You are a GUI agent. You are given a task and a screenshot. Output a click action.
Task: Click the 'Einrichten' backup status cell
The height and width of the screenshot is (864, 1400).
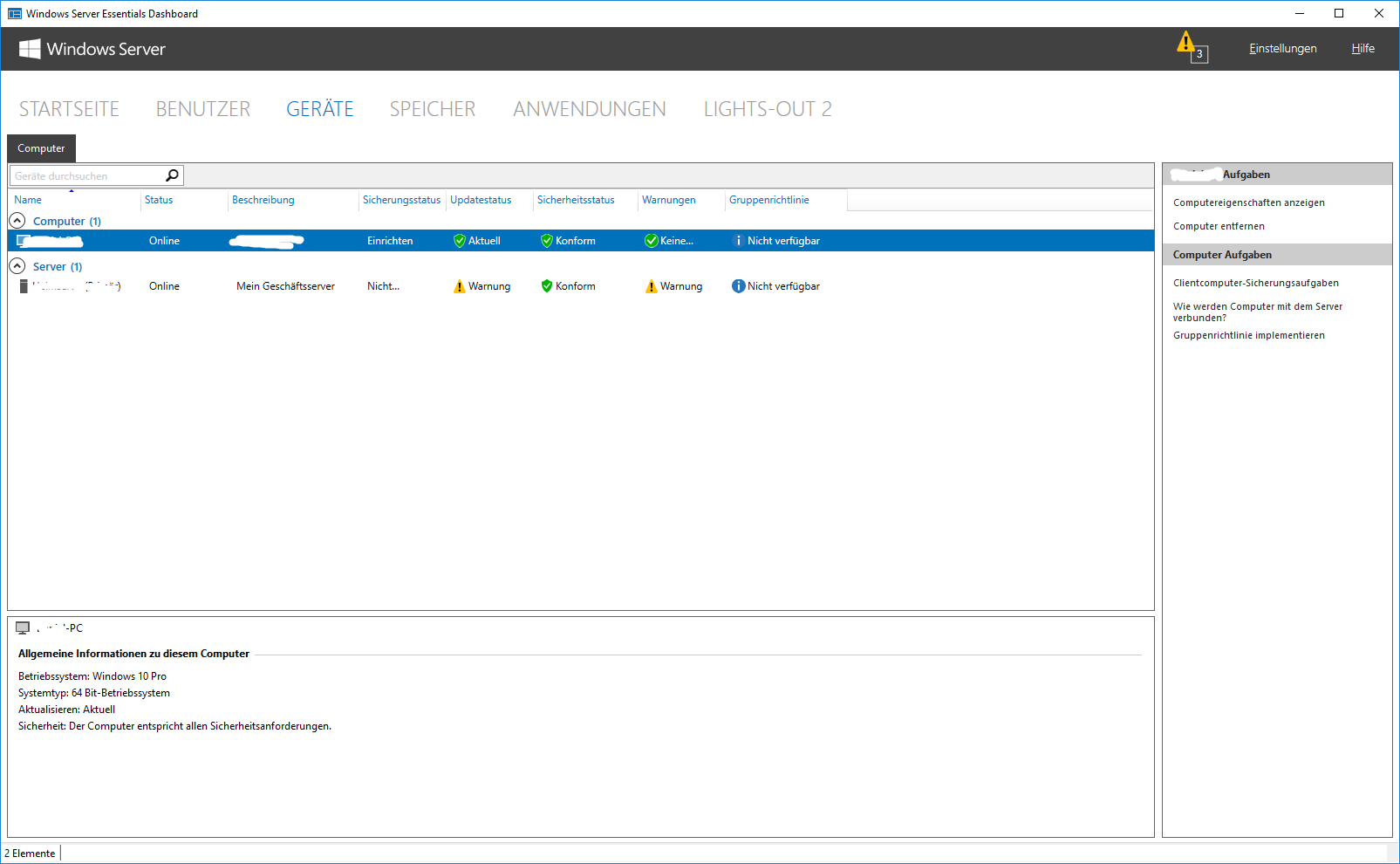tap(390, 241)
